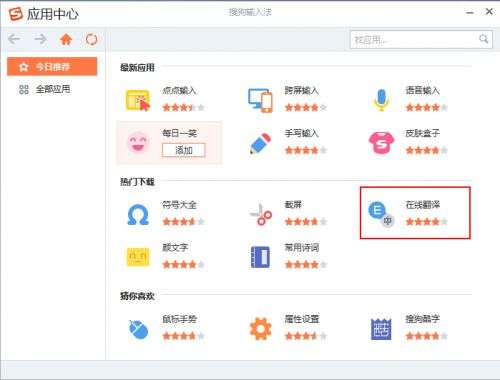Open the 皮肤盒子 shirt icon
The image size is (500, 380).
coord(381,143)
